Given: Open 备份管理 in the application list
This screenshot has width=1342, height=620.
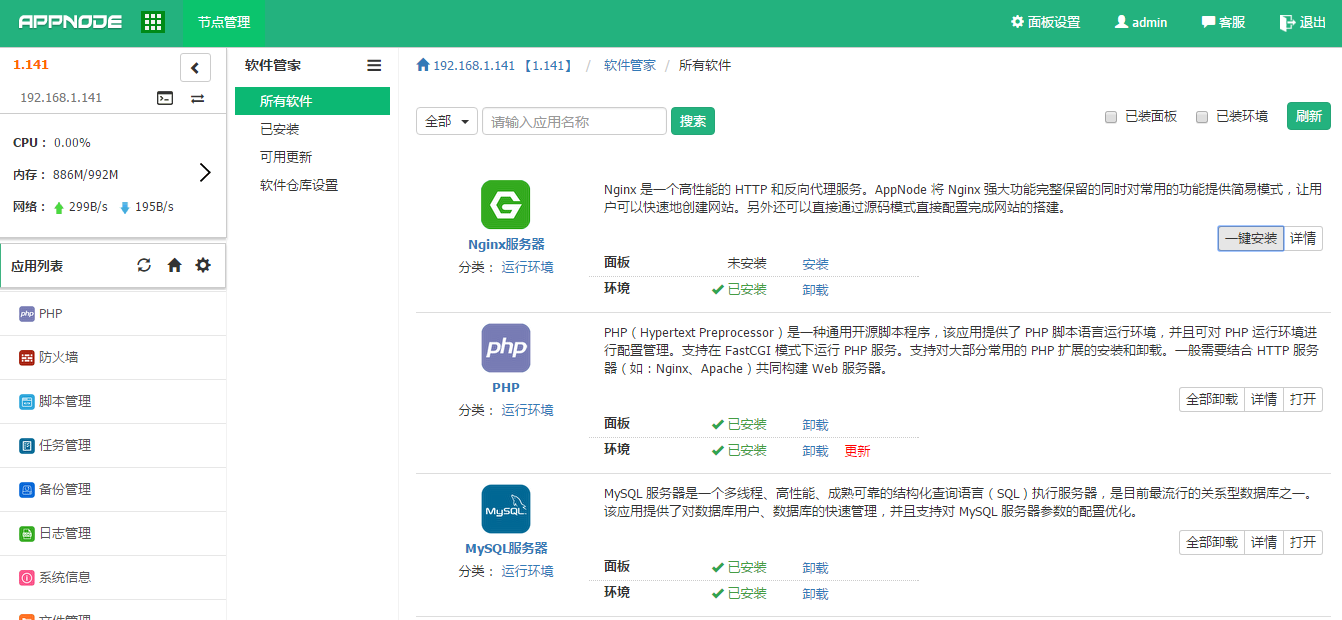Looking at the screenshot, I should tap(113, 490).
